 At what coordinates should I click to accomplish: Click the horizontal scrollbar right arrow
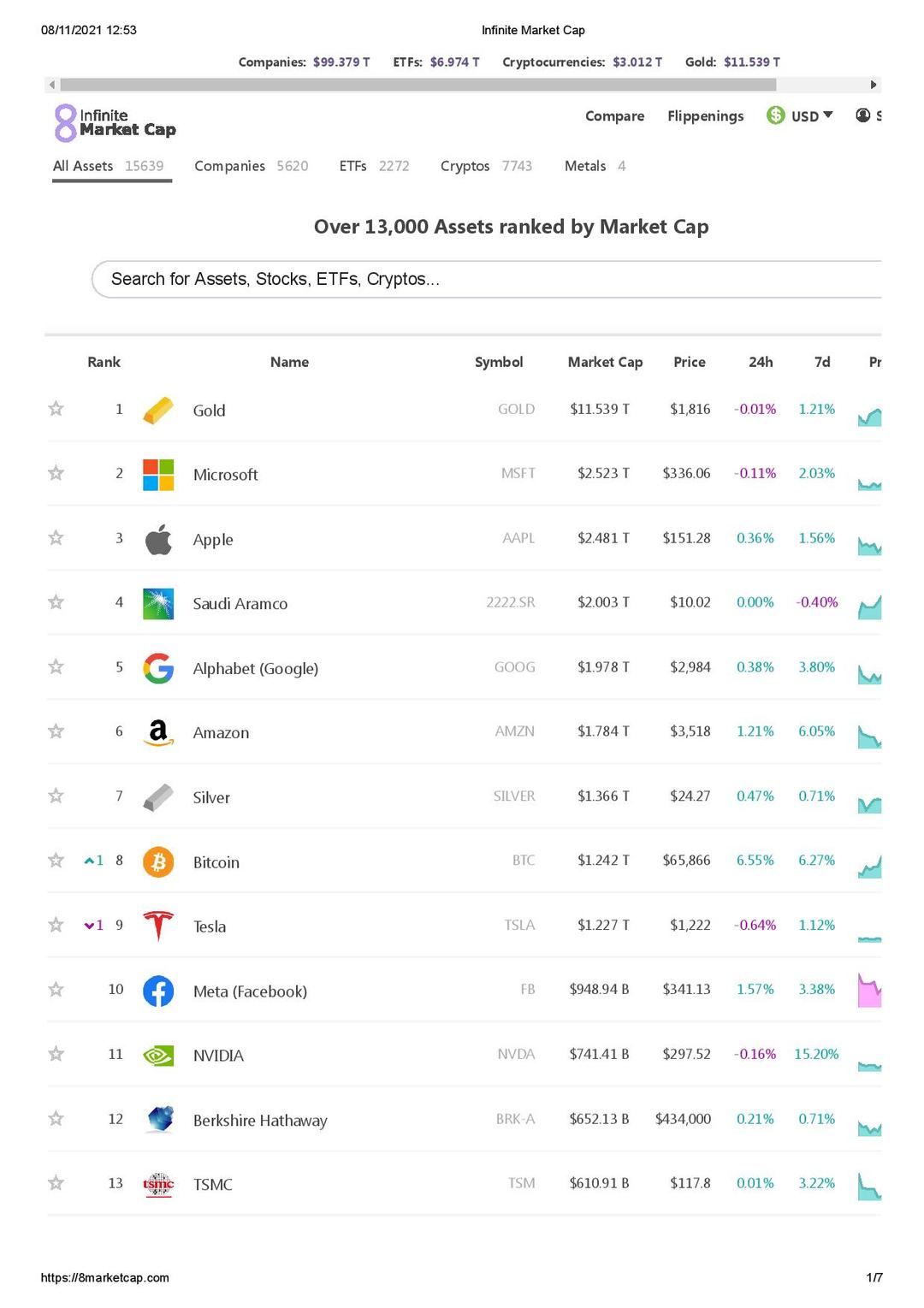(x=873, y=85)
